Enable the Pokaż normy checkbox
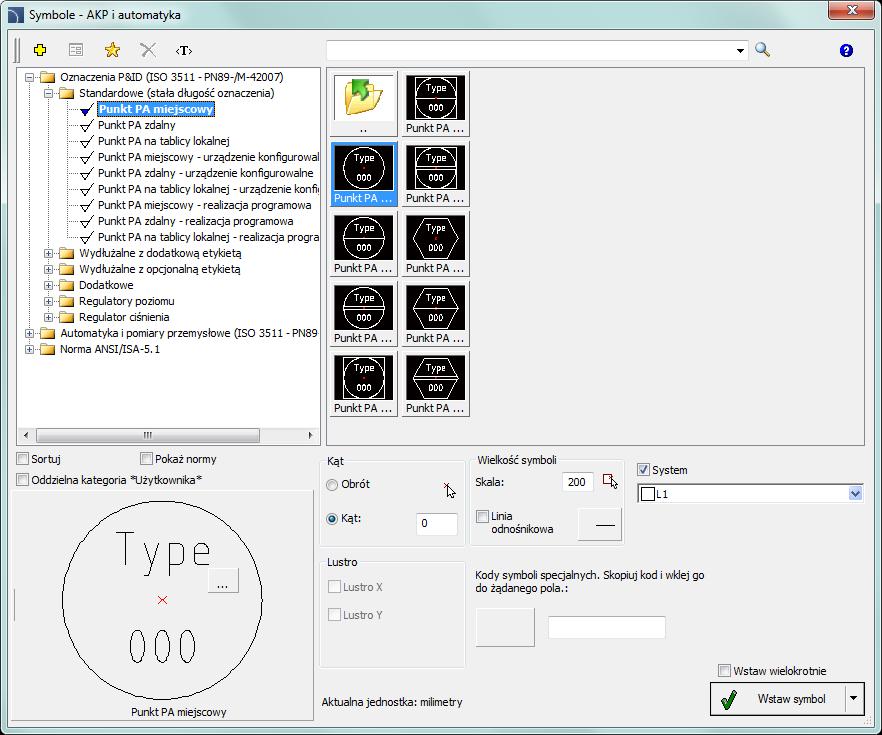This screenshot has width=882, height=735. [x=146, y=458]
